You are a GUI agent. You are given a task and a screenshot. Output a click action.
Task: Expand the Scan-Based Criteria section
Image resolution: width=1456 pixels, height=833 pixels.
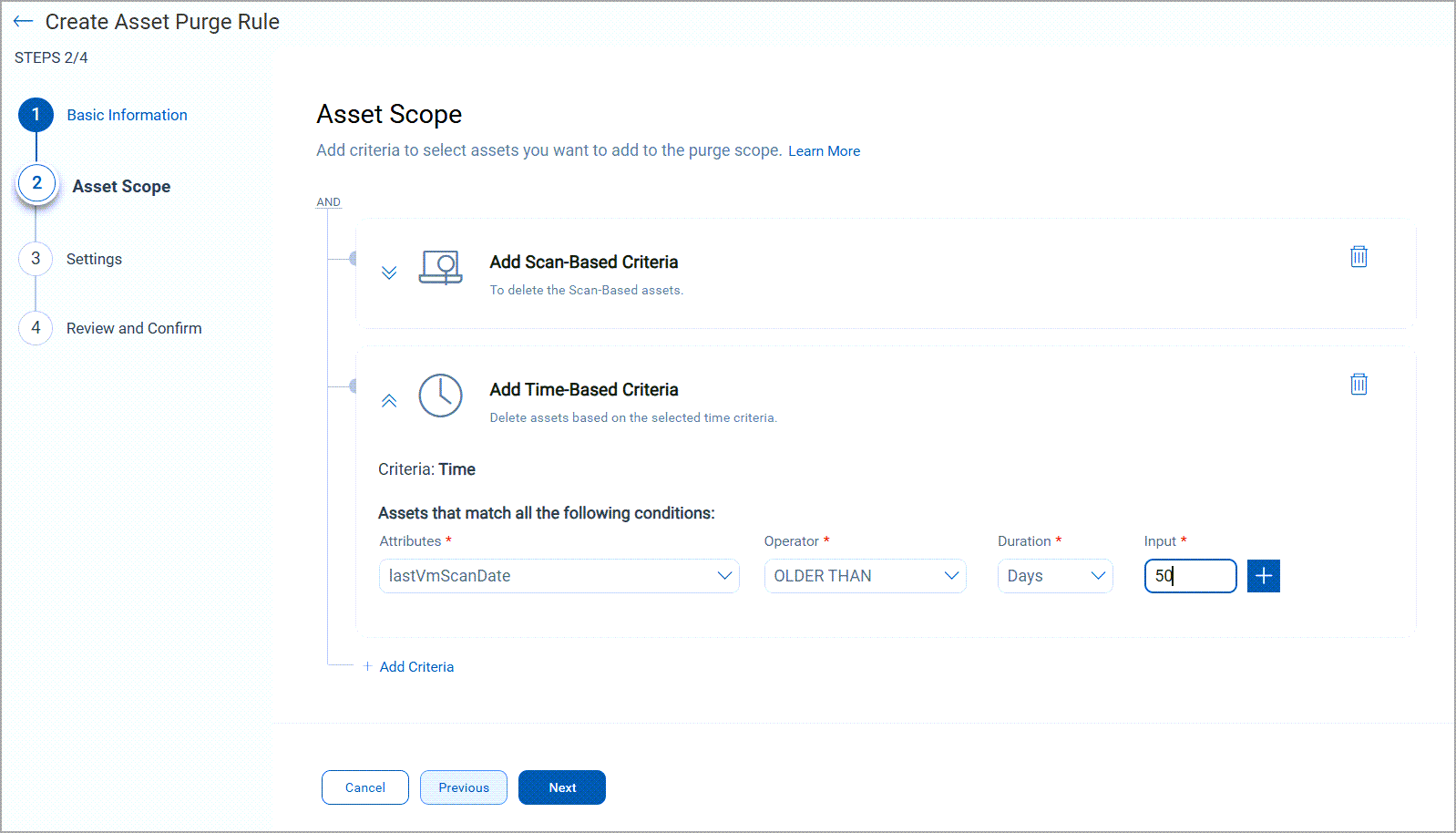[x=389, y=273]
